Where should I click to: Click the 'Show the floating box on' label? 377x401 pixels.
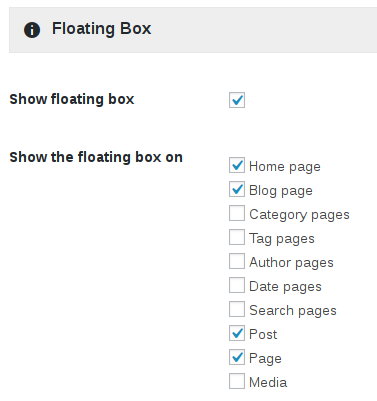click(x=96, y=157)
